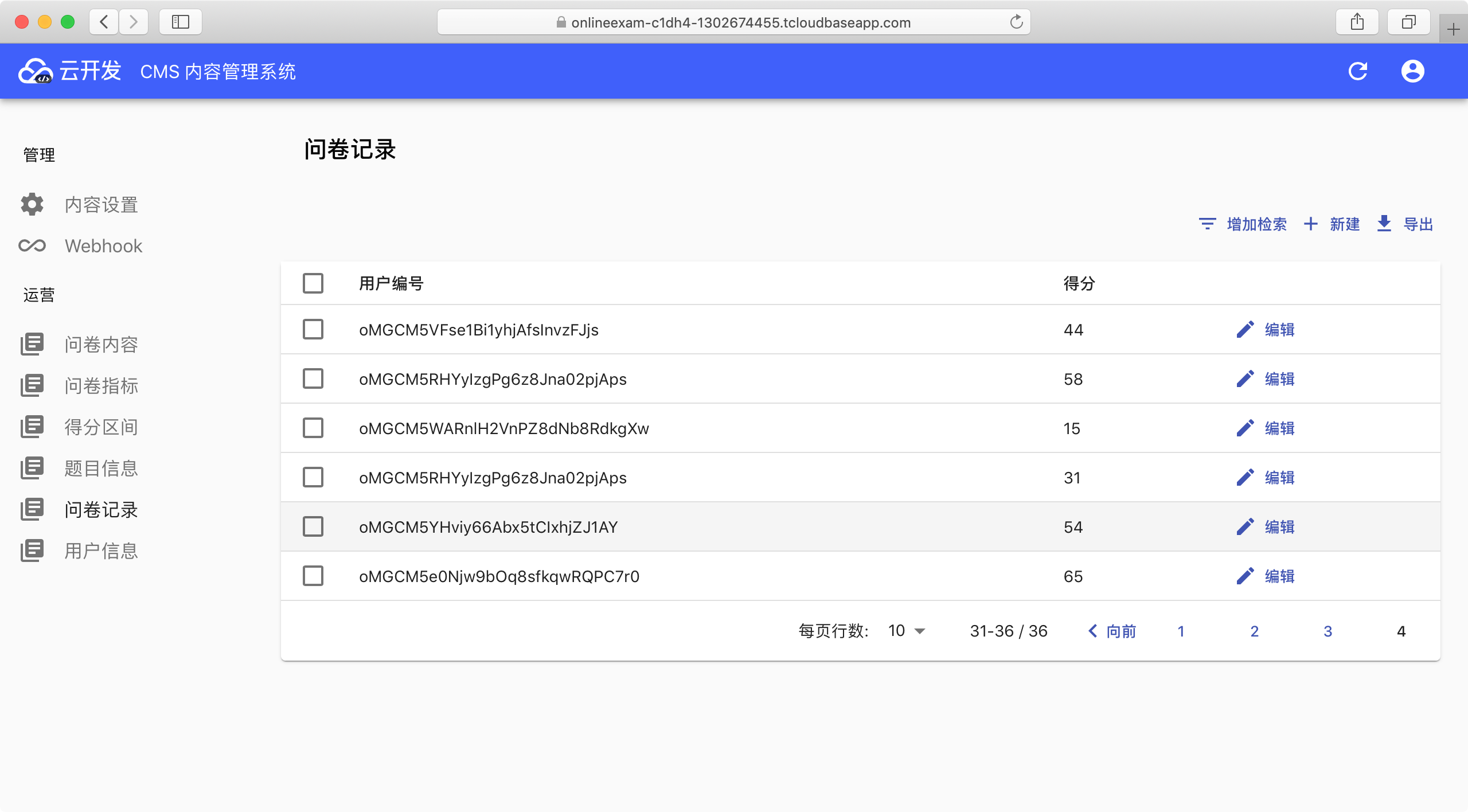Expand the rows-per-page 10 dropdown
The height and width of the screenshot is (812, 1468).
(x=907, y=631)
